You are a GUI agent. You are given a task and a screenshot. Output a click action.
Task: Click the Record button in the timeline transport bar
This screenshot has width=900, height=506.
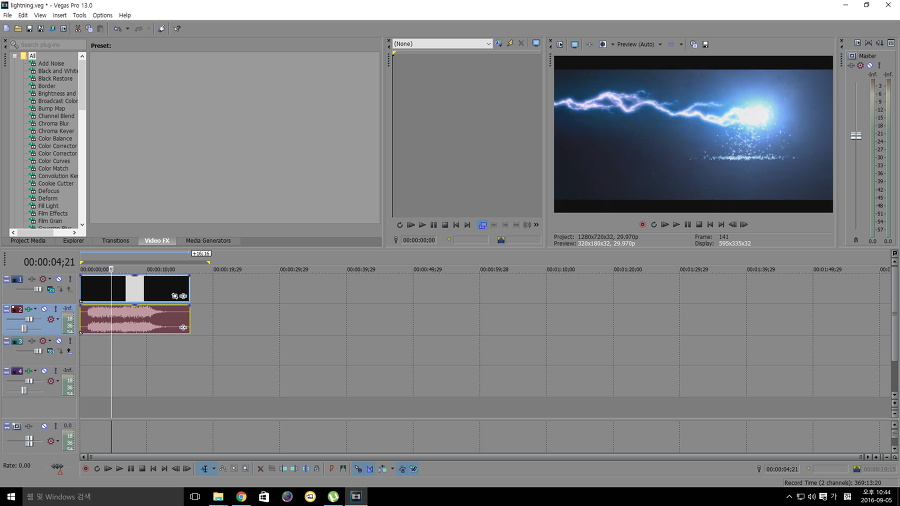pos(86,469)
